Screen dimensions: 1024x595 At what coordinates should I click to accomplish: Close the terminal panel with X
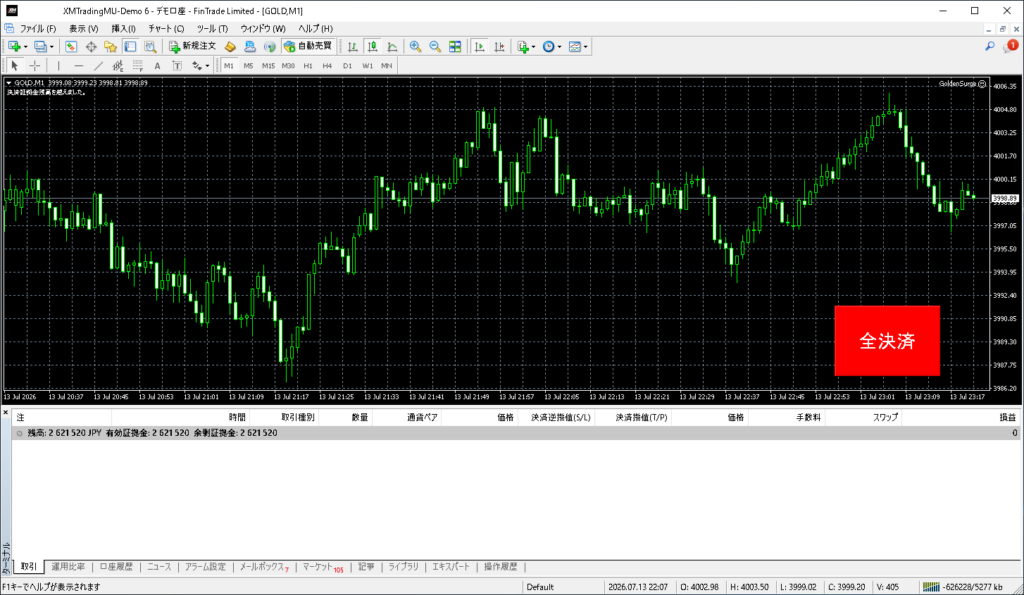pos(5,413)
